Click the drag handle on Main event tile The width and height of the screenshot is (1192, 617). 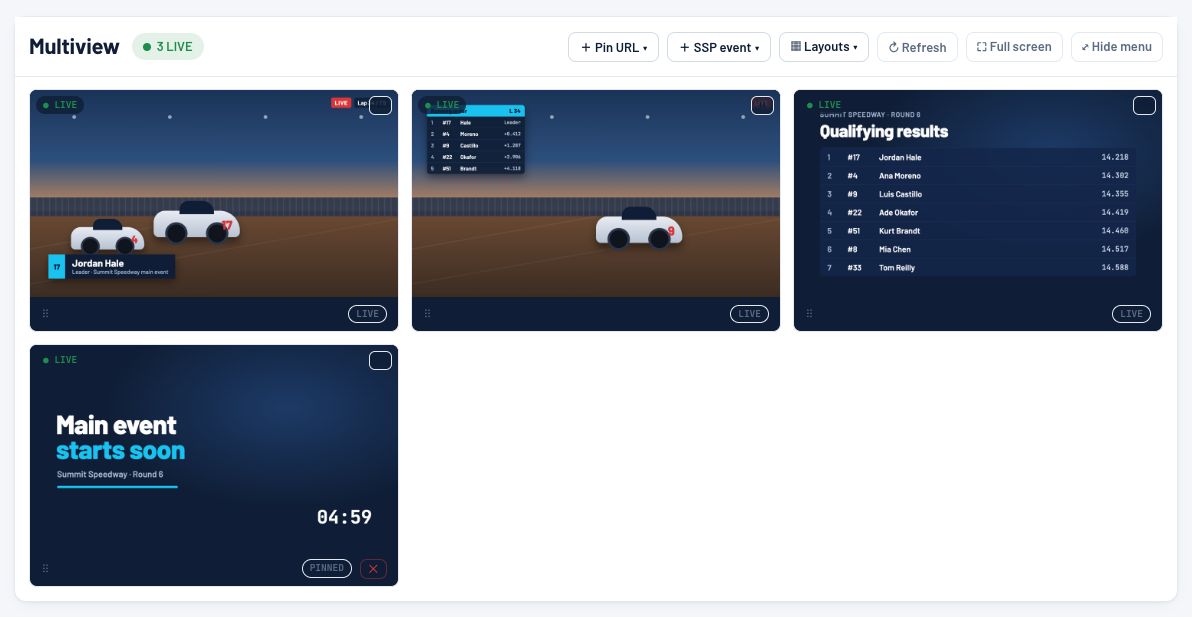click(46, 568)
